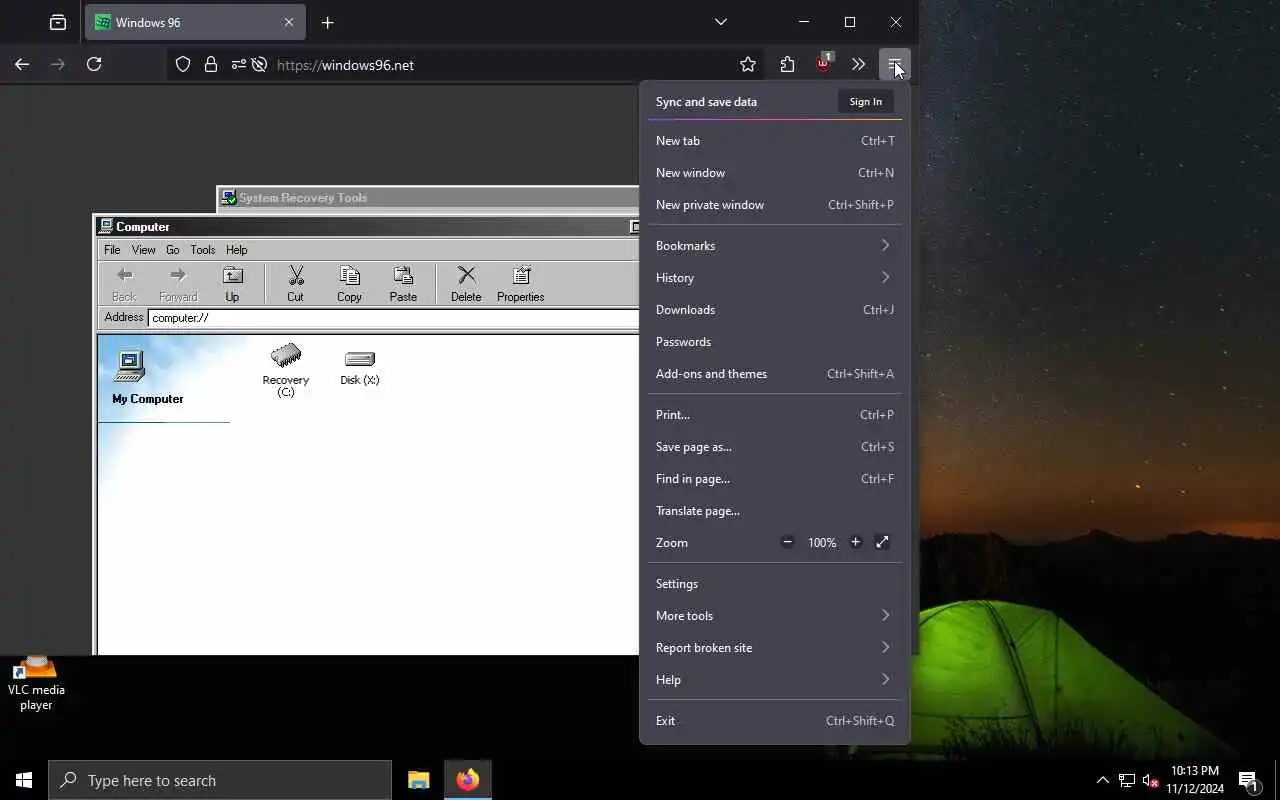Open the VLC media player desktop shortcut
This screenshot has height=800, width=1280.
coord(36,682)
